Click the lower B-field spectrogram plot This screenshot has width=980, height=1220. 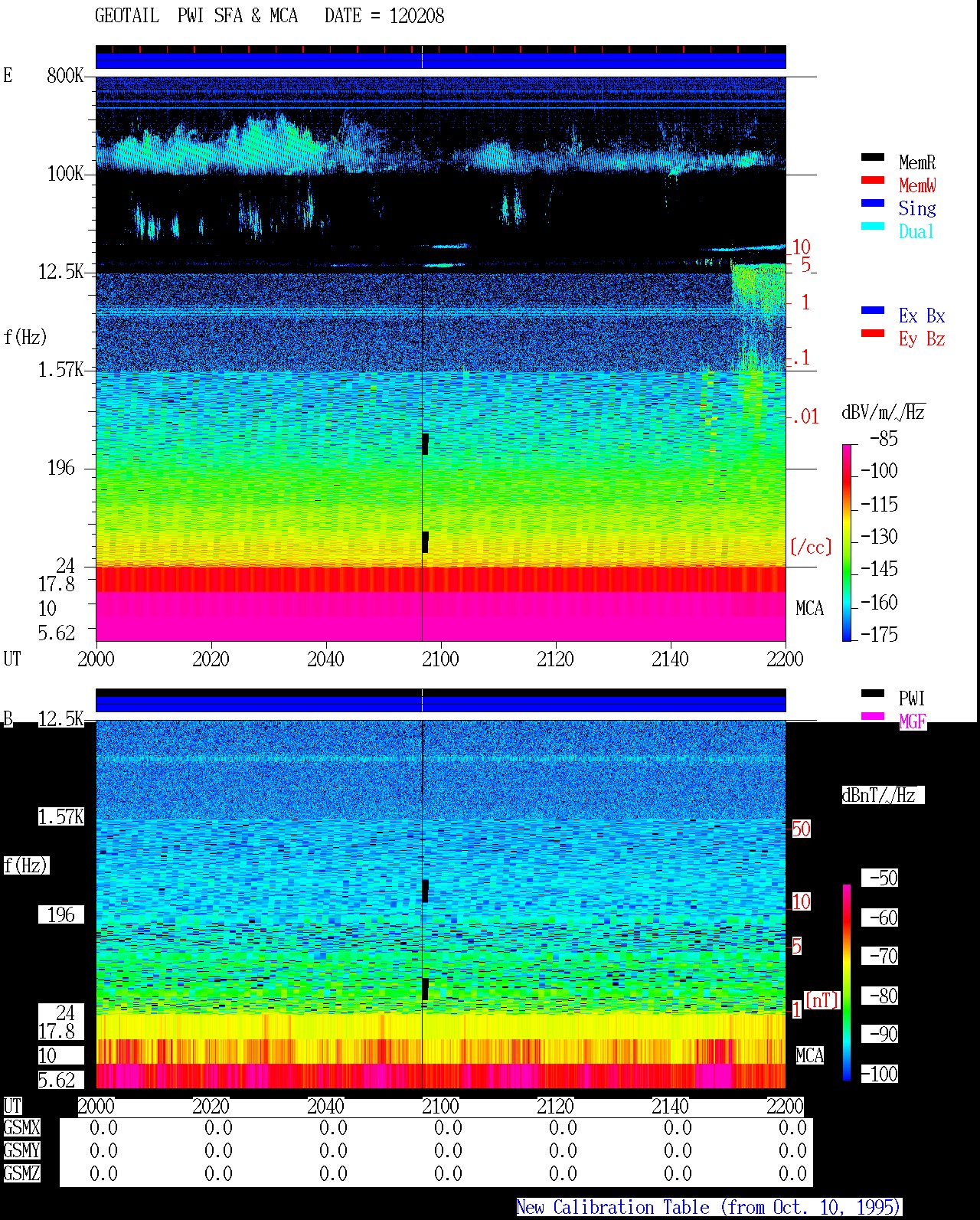[440, 904]
